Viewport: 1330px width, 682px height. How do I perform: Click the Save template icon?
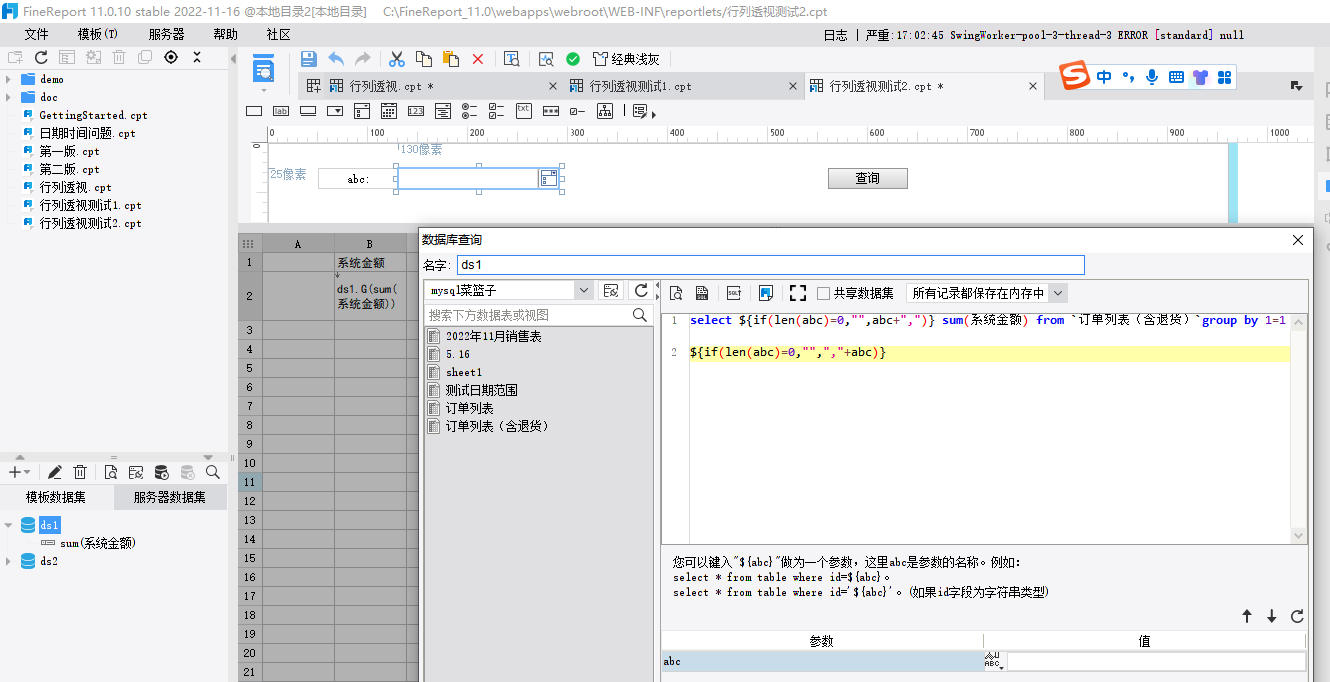(309, 59)
